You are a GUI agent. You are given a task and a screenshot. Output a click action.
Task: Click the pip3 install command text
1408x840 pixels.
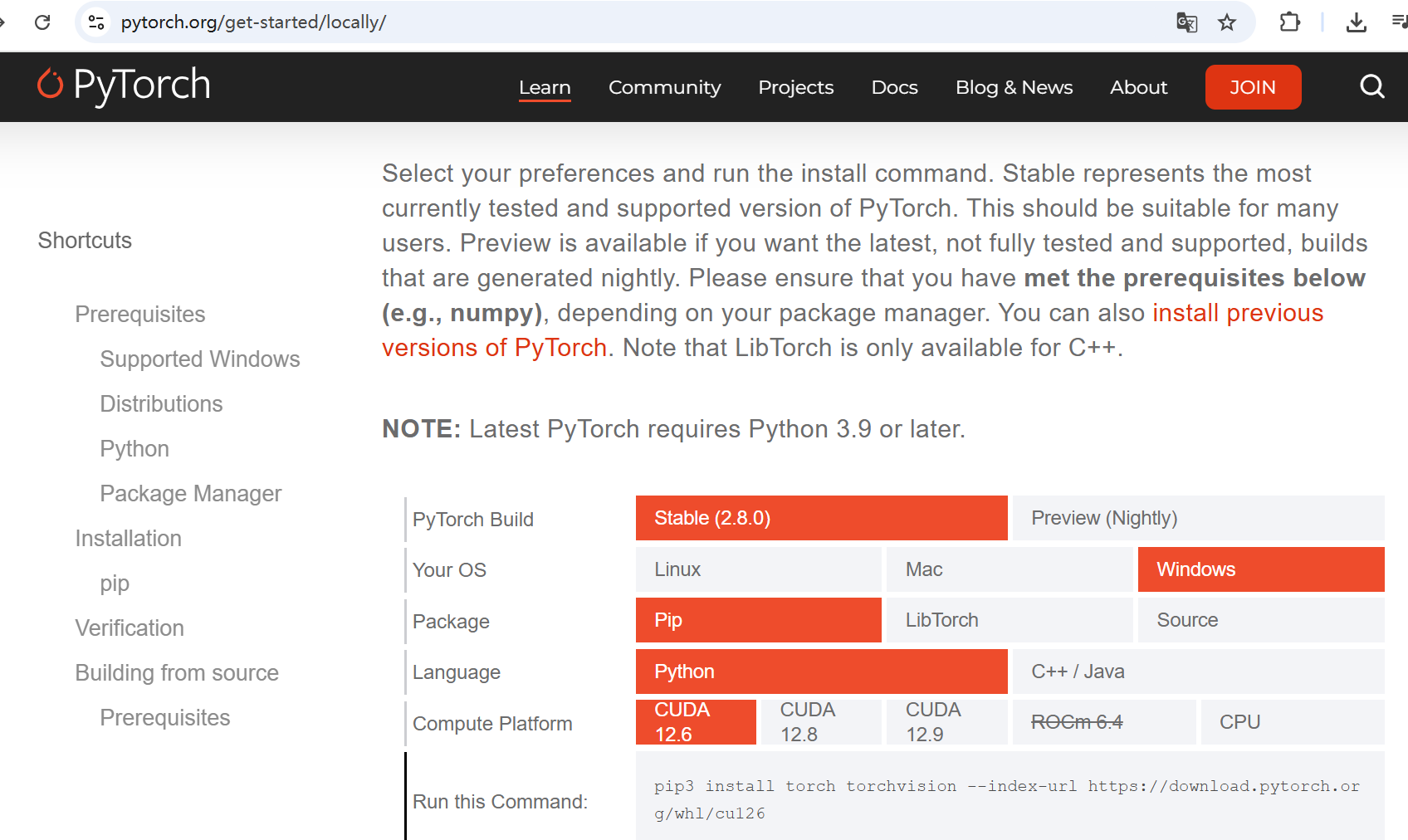pos(1007,800)
